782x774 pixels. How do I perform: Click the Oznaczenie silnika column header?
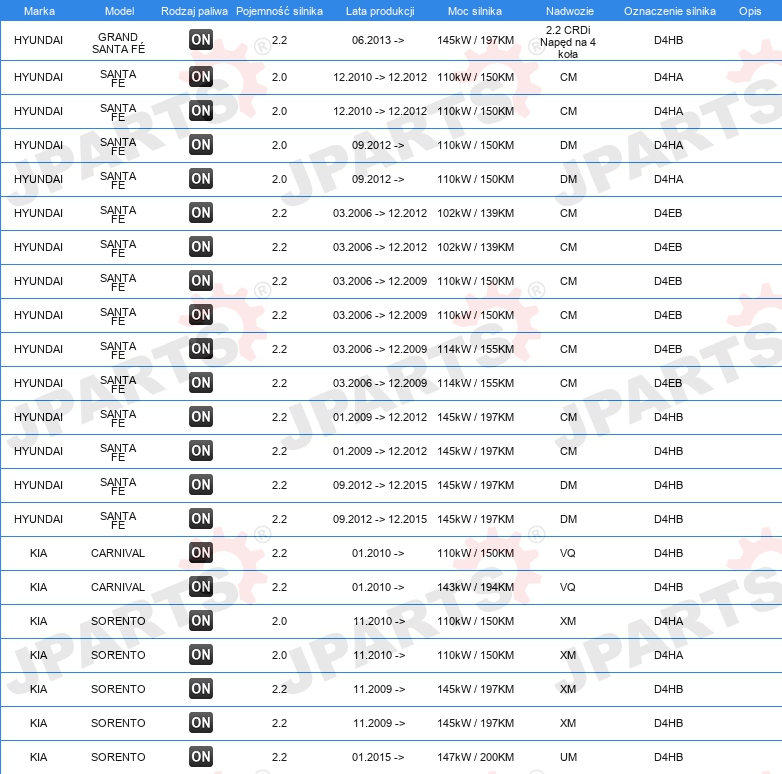(669, 11)
